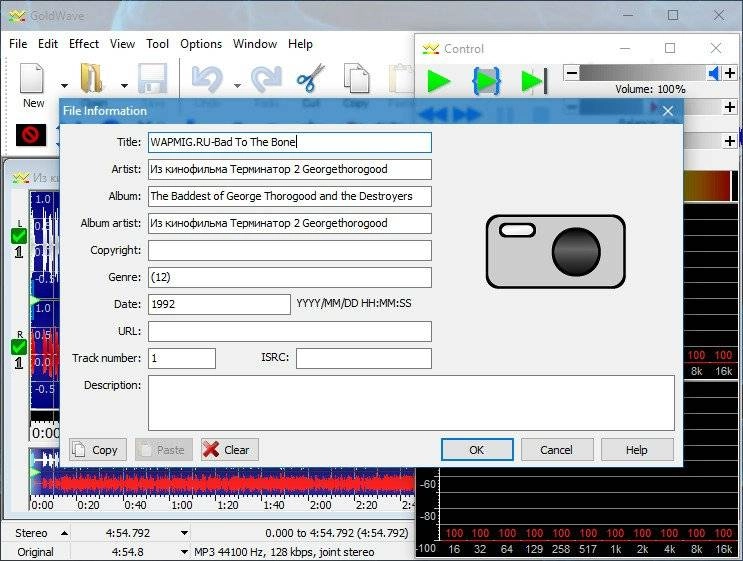Click the right channel number 1 icon
This screenshot has width=743, height=561.
(x=19, y=363)
